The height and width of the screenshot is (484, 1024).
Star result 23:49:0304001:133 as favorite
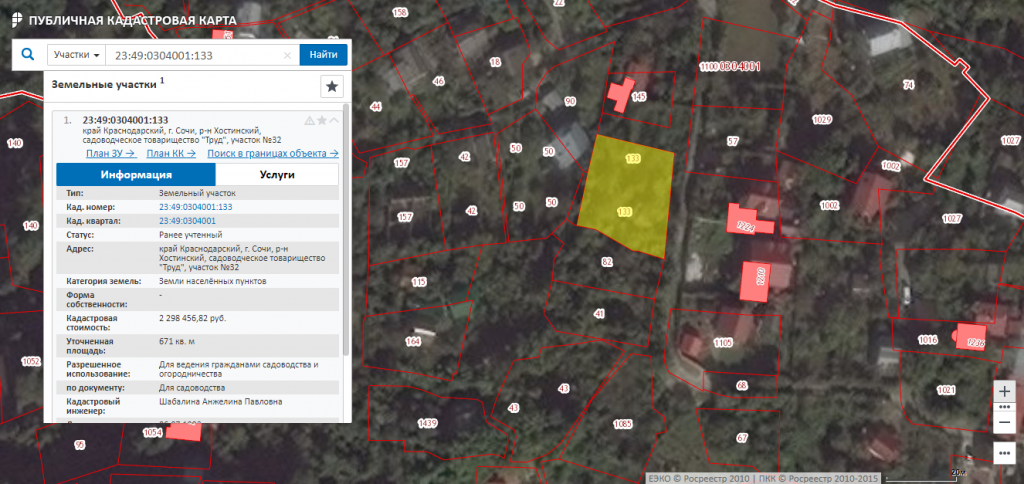click(321, 120)
